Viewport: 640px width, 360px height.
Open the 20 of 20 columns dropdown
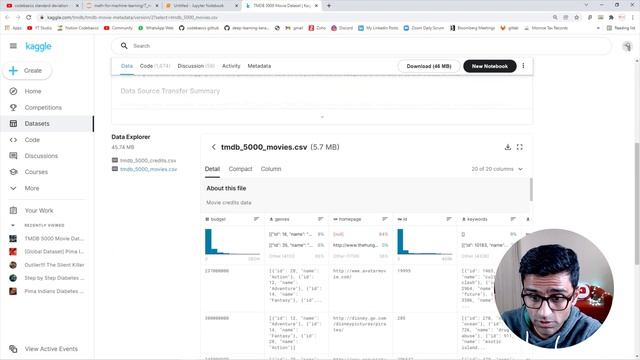pyautogui.click(x=497, y=169)
